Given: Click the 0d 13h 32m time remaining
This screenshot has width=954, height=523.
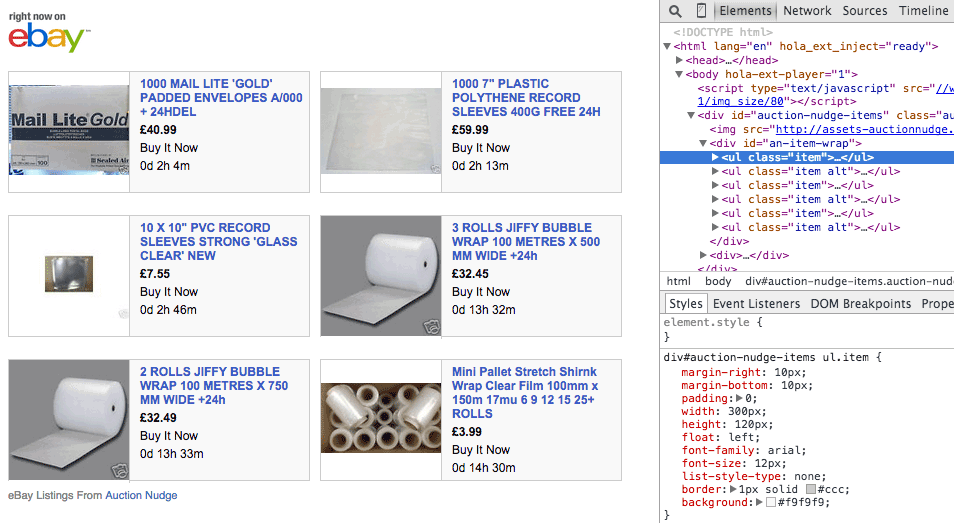Looking at the screenshot, I should point(484,310).
